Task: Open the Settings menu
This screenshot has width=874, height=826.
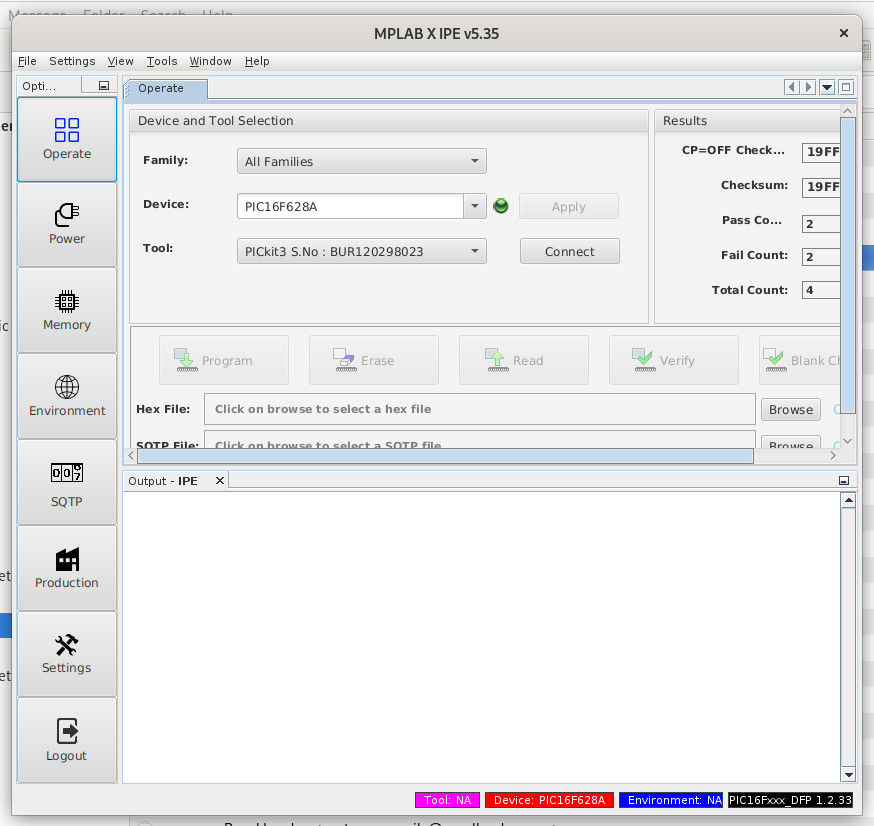Action: tap(72, 61)
